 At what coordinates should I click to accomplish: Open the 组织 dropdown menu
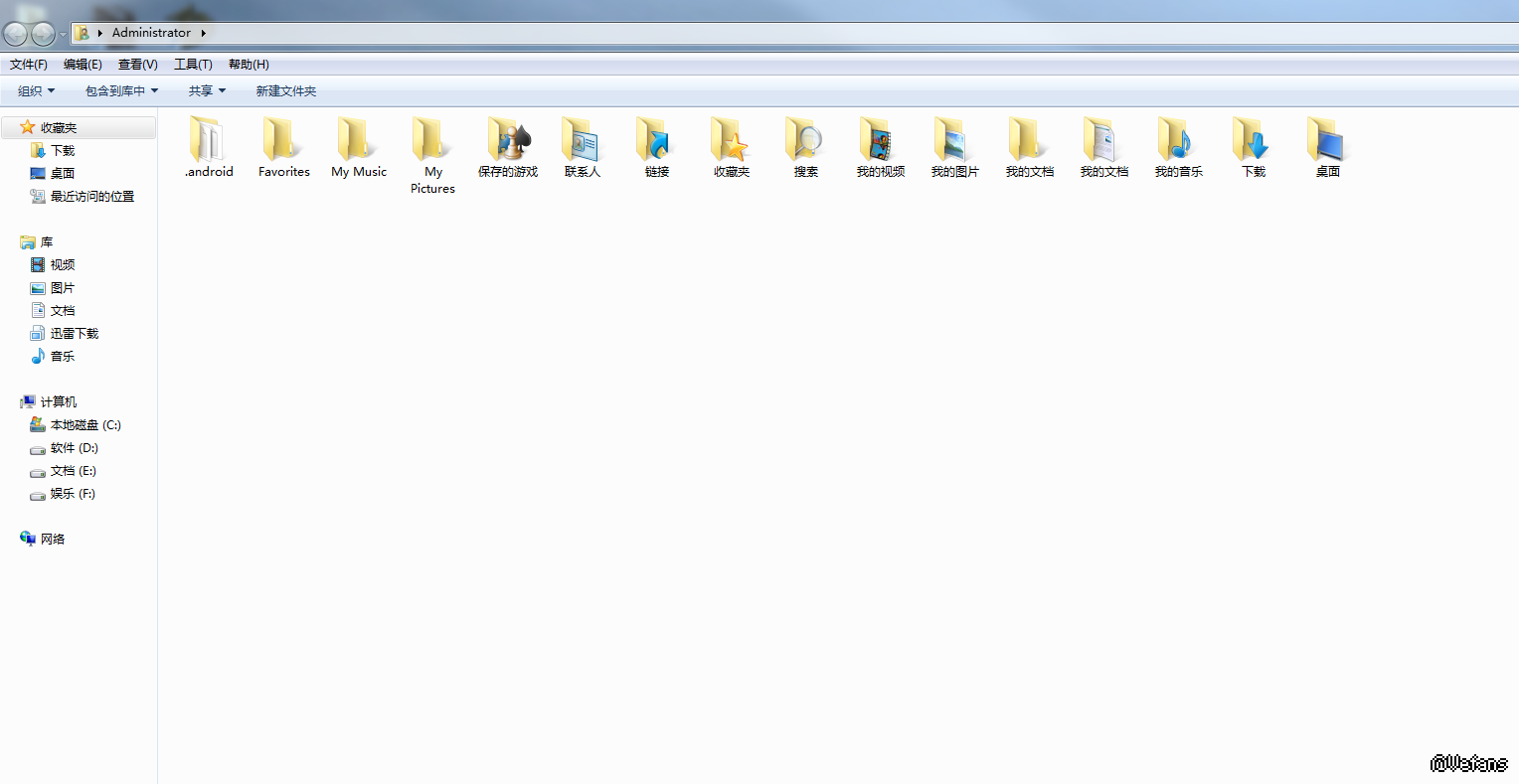pyautogui.click(x=37, y=91)
